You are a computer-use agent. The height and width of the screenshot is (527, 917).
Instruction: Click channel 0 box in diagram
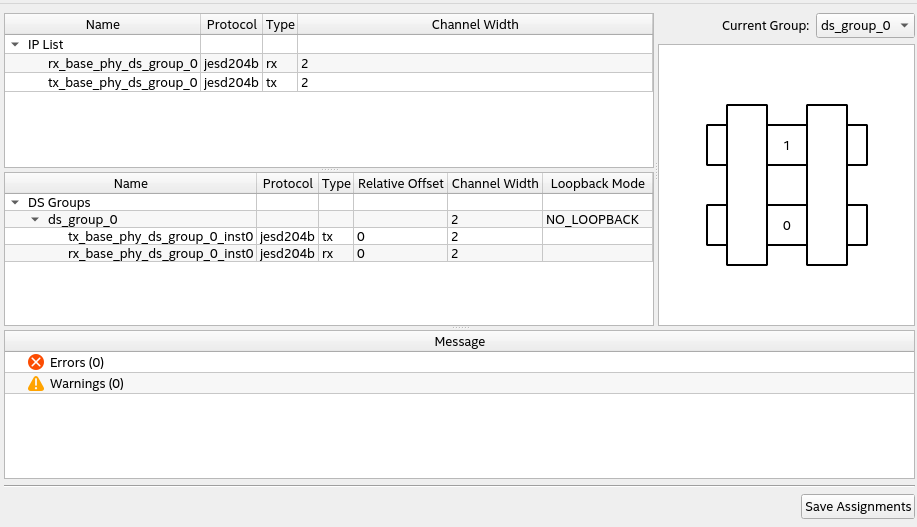click(x=787, y=226)
